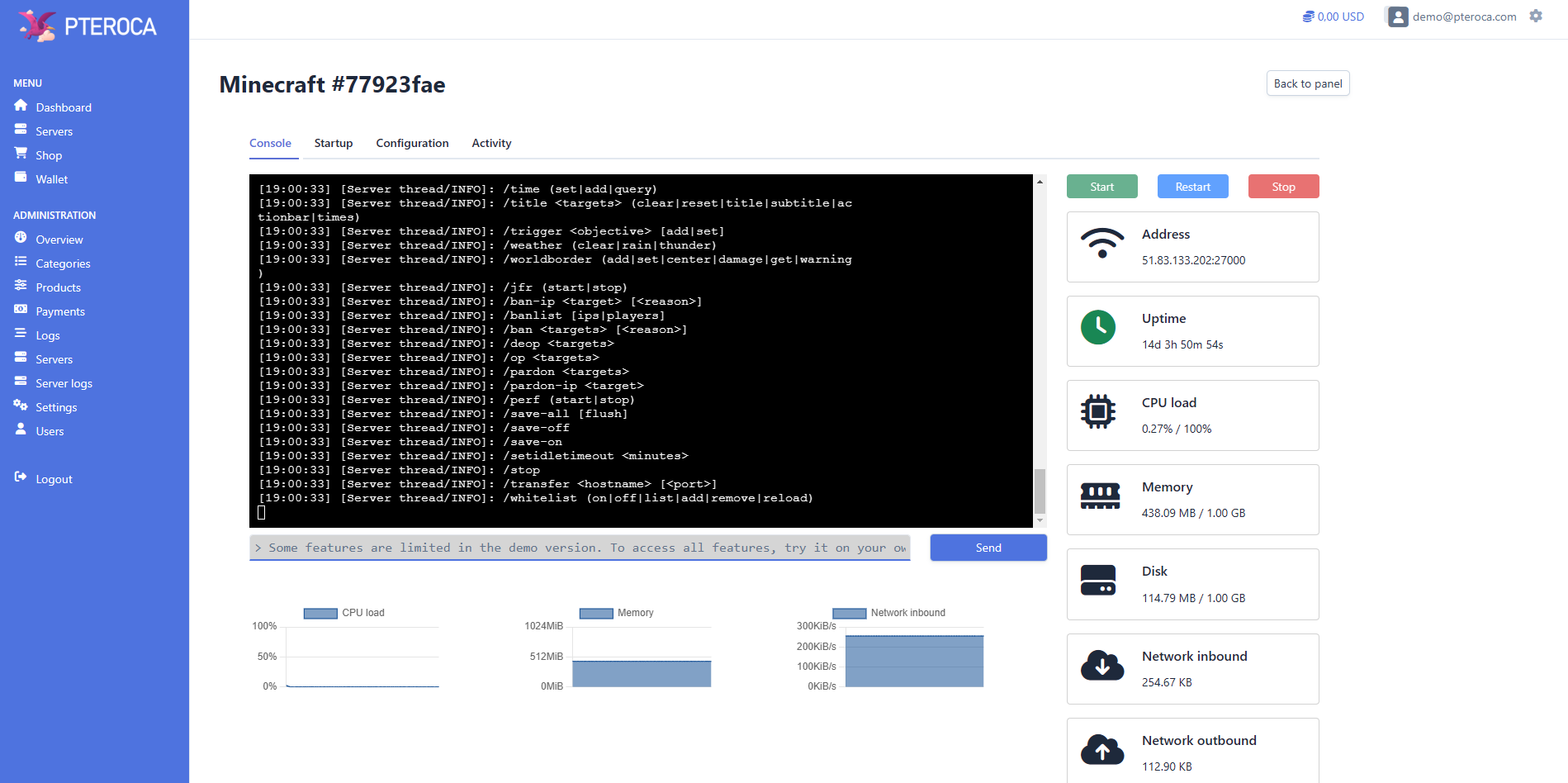Click the CPU load chip icon

(x=1098, y=411)
